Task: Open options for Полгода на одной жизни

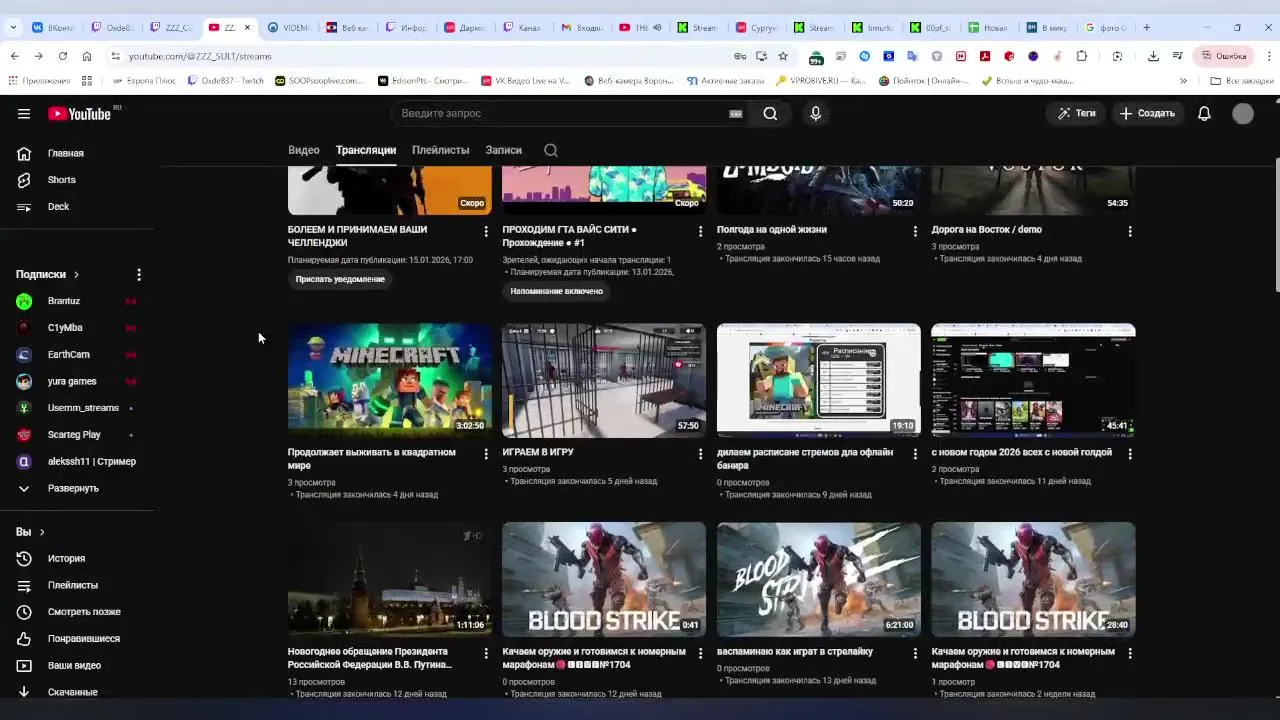Action: 915,231
